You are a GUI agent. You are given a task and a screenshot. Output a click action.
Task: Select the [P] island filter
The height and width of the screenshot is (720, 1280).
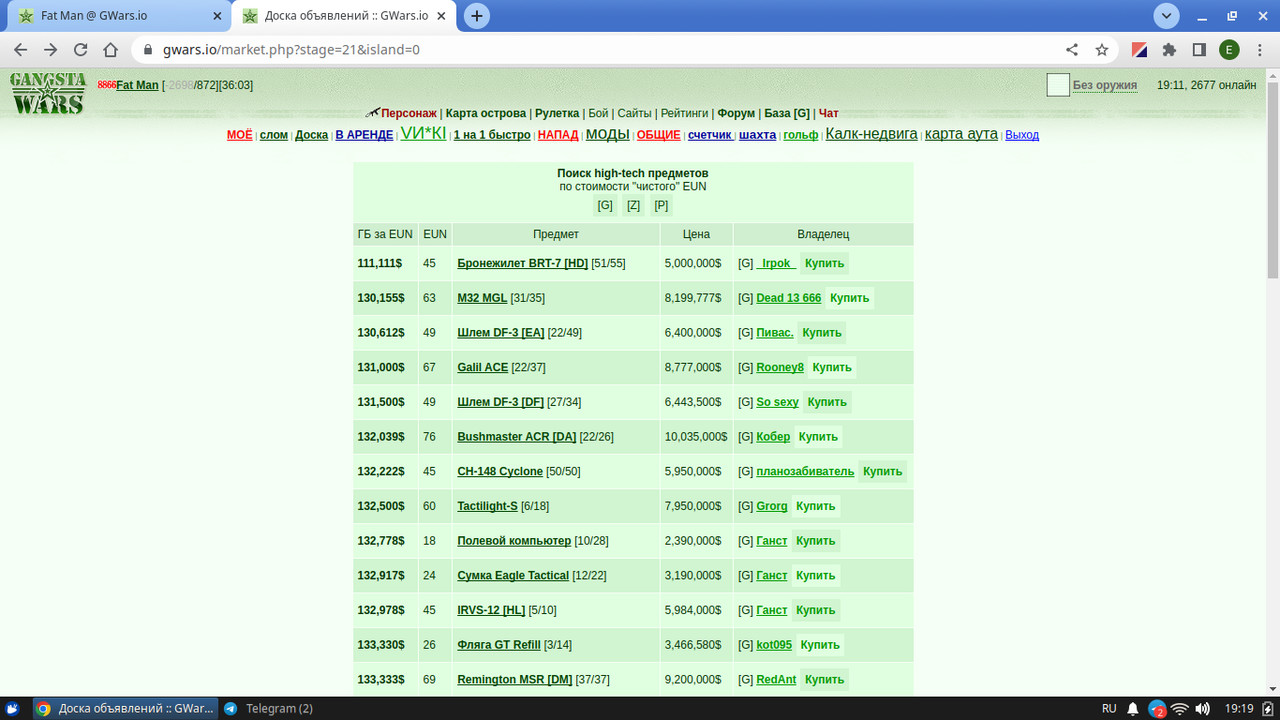pyautogui.click(x=661, y=205)
